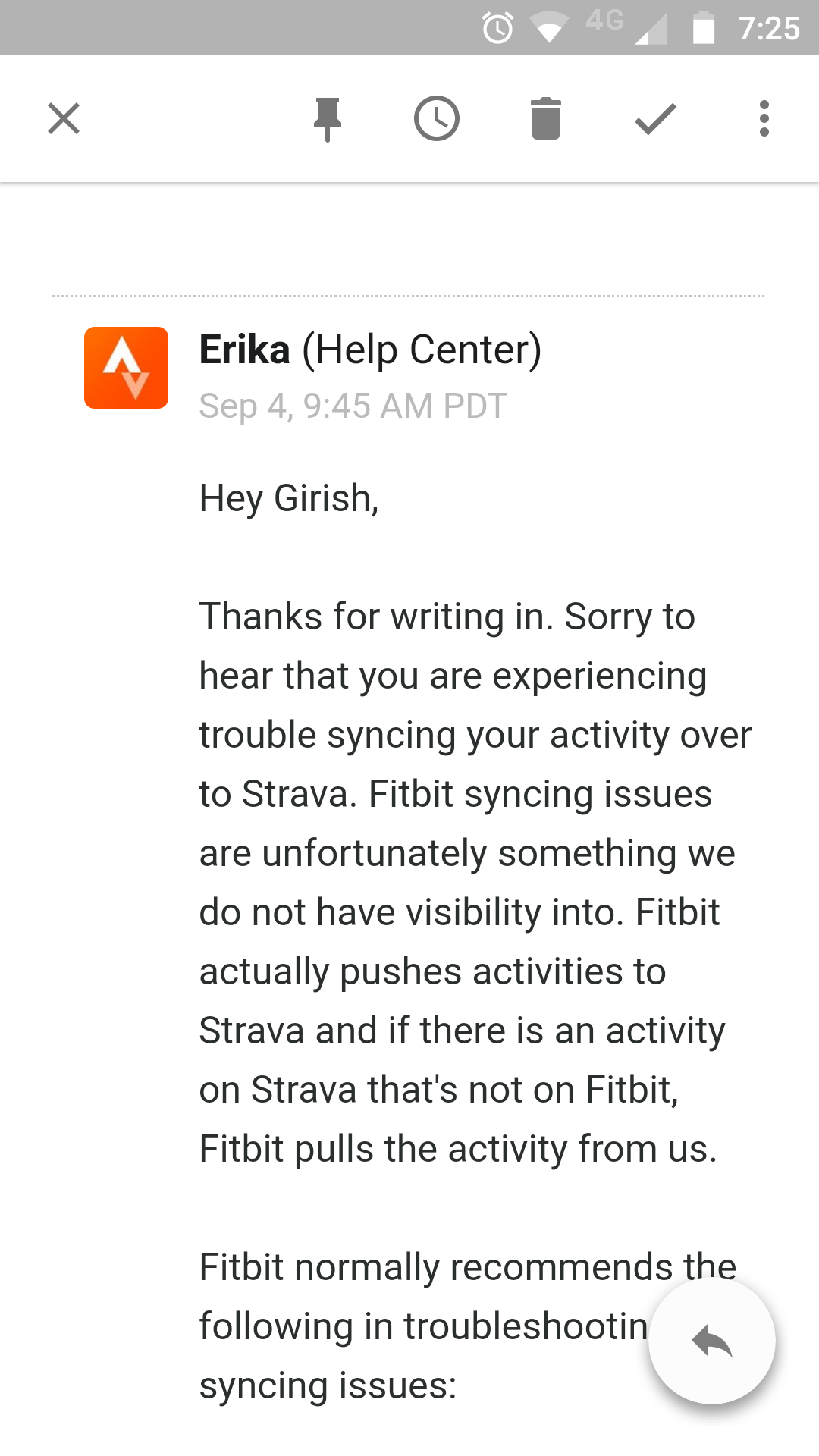The height and width of the screenshot is (1456, 819).
Task: Tap the 7:25 clock in status bar
Action: [769, 29]
